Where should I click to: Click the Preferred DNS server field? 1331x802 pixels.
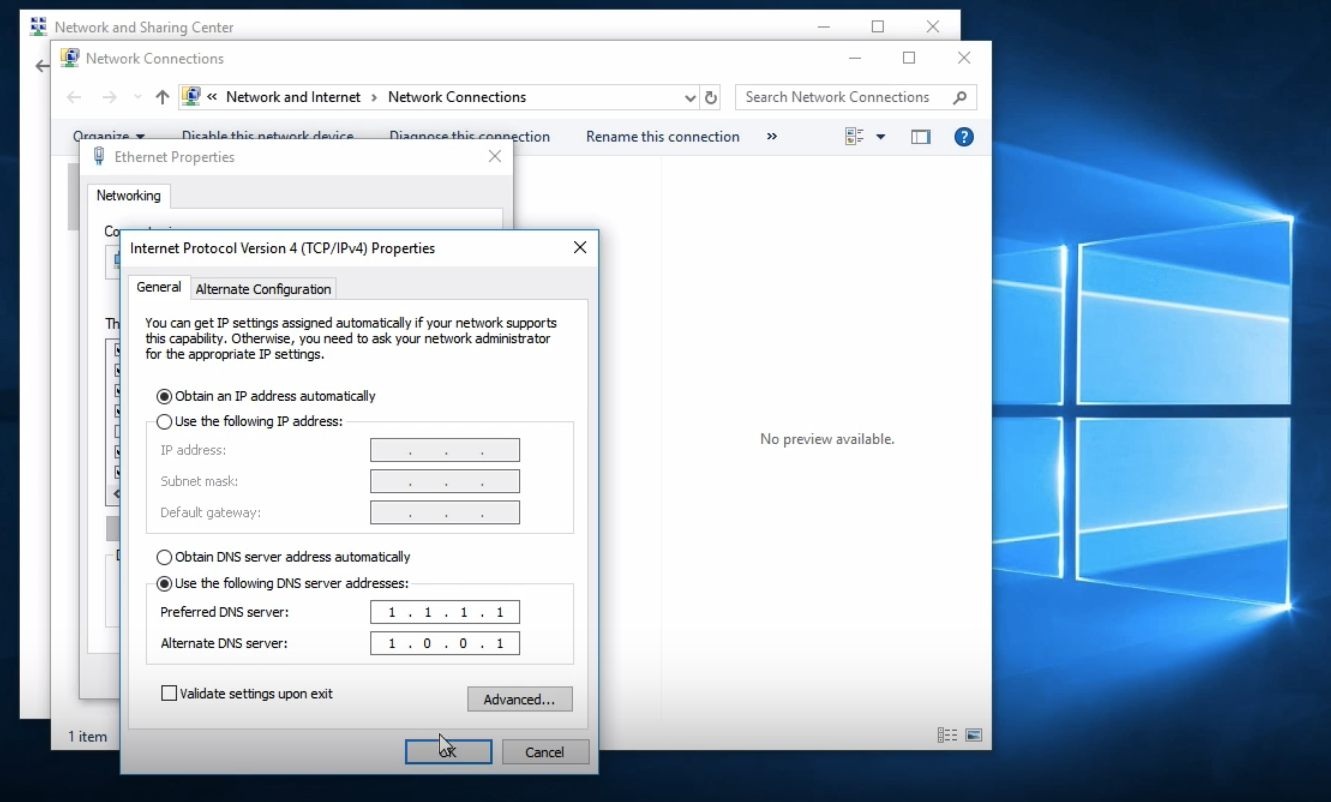[445, 612]
